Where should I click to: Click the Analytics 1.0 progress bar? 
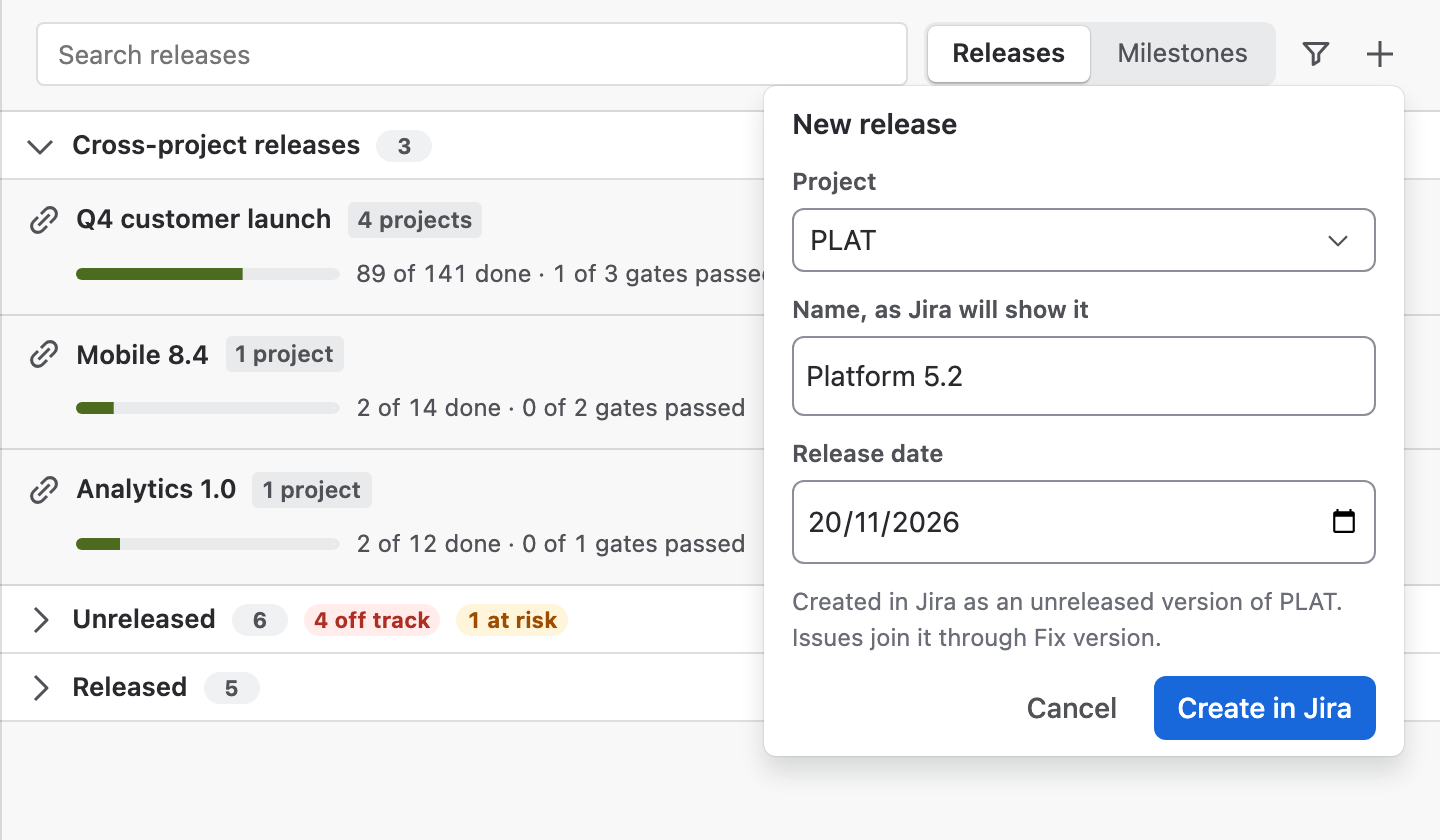click(x=208, y=544)
